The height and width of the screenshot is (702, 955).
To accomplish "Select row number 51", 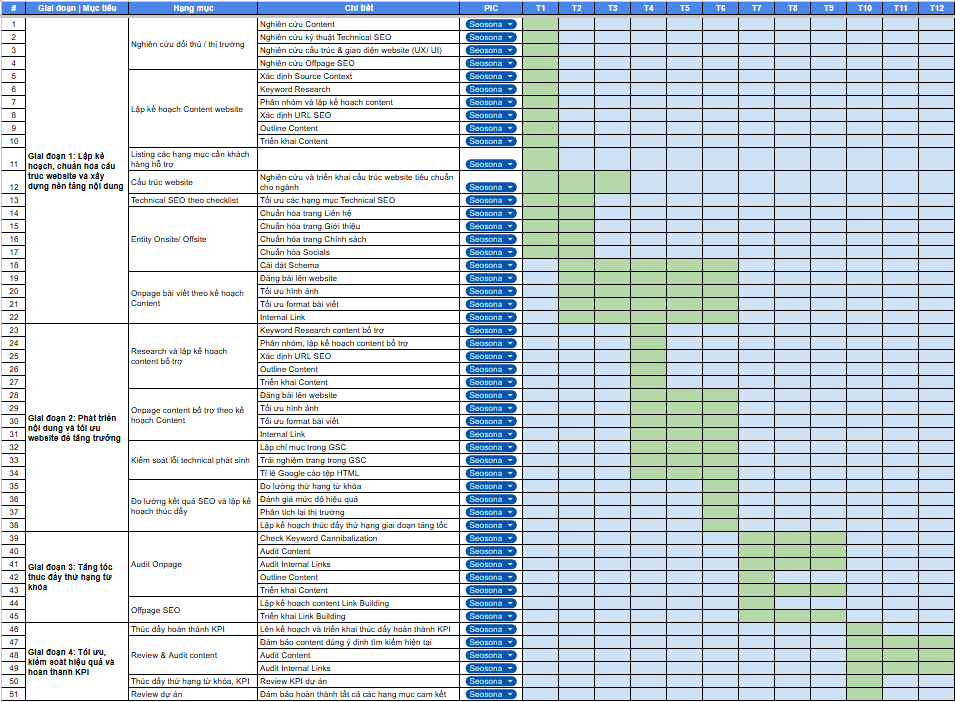I will (13, 694).
